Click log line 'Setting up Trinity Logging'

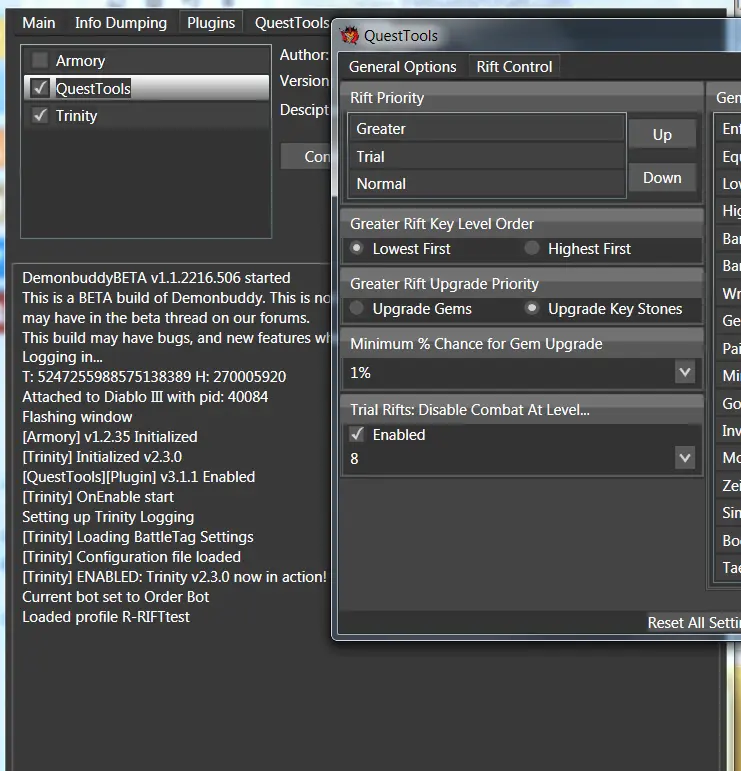coord(108,517)
